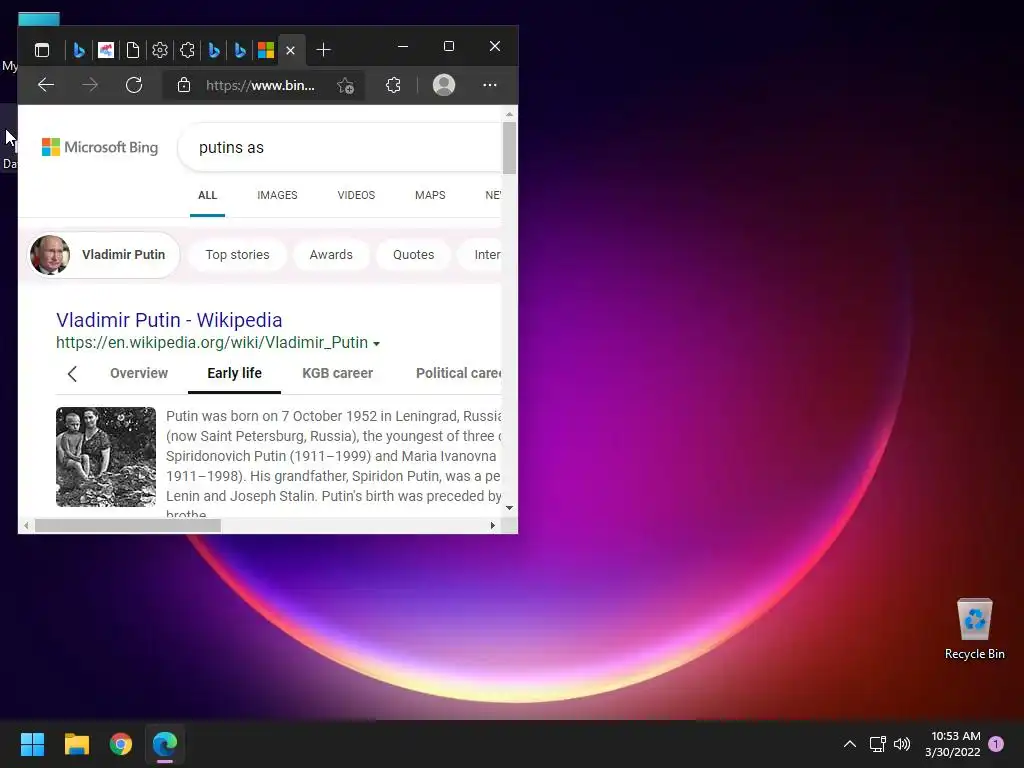Add this page to favorites
Screen dimensions: 1024x768
[x=345, y=86]
